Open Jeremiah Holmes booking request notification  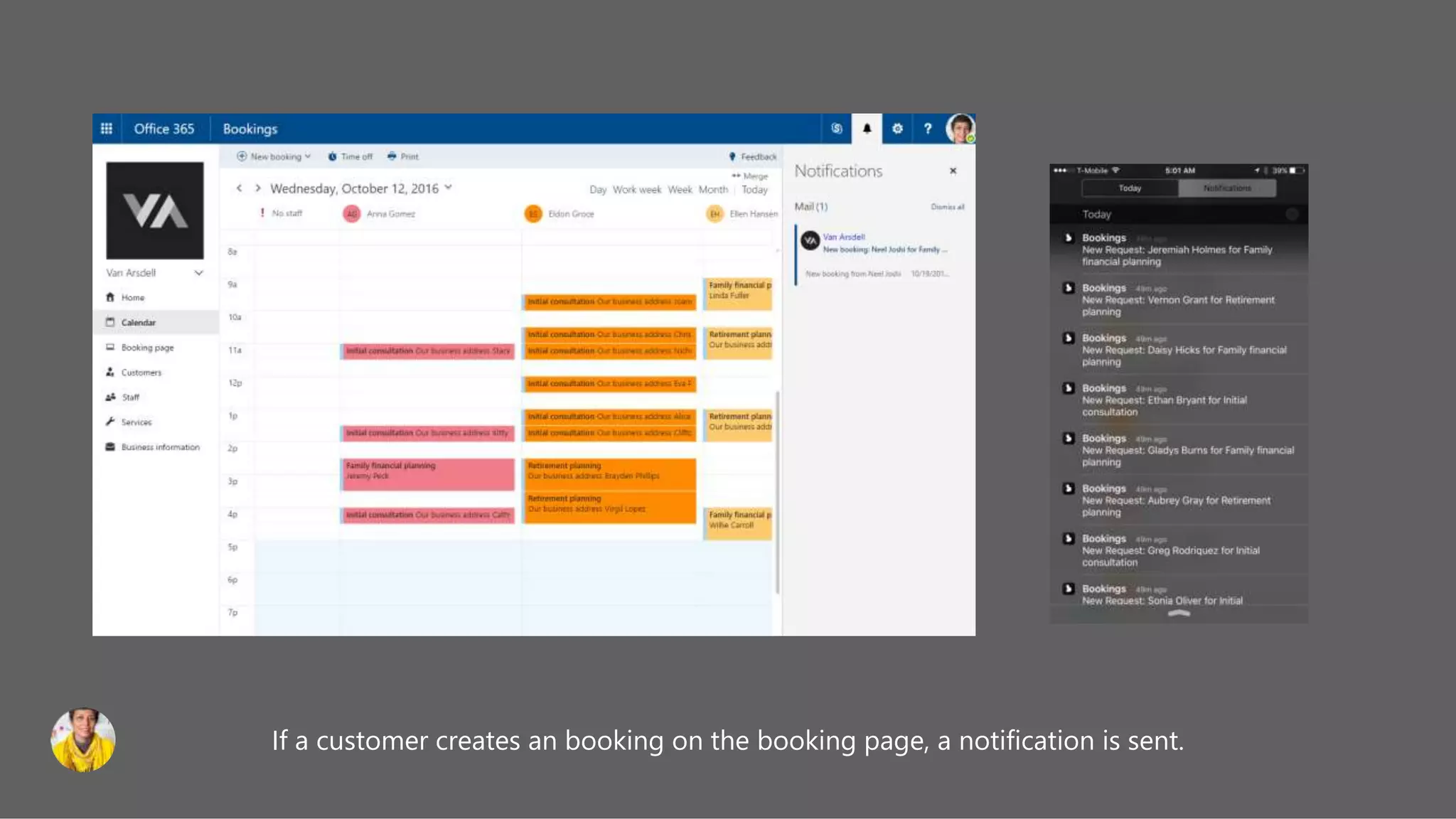1179,250
